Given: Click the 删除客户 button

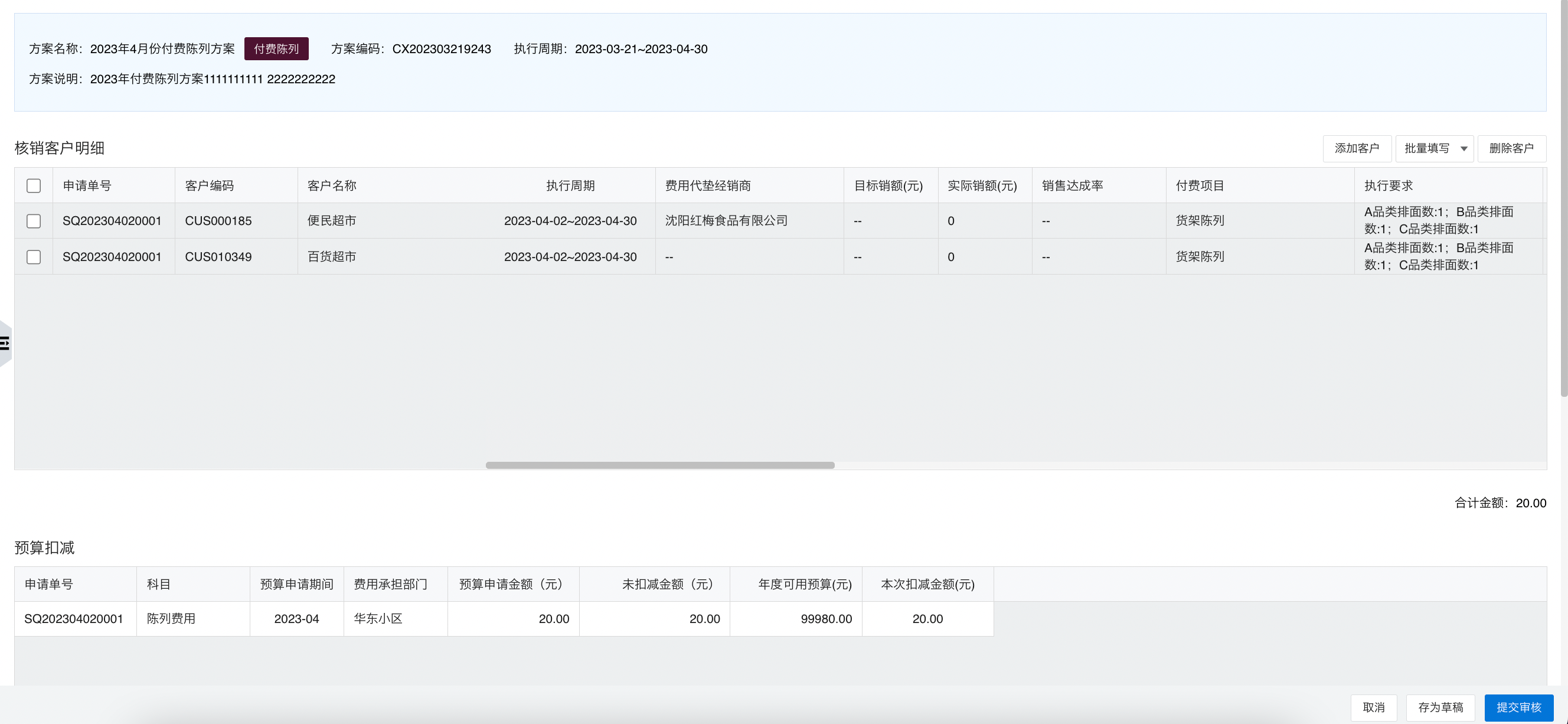Looking at the screenshot, I should click(1511, 149).
